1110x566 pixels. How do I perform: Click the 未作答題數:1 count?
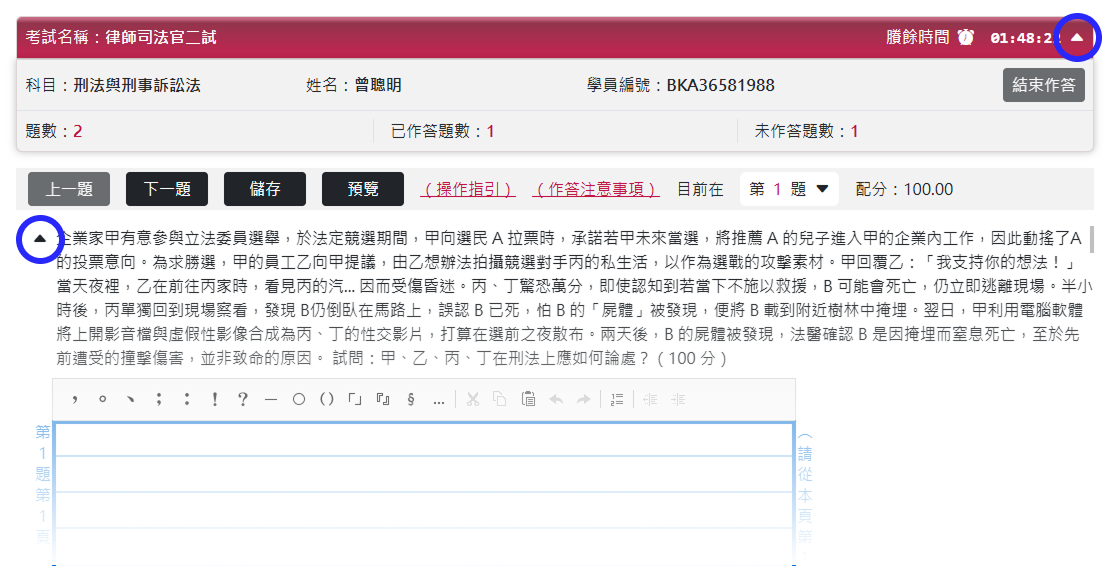pyautogui.click(x=806, y=131)
